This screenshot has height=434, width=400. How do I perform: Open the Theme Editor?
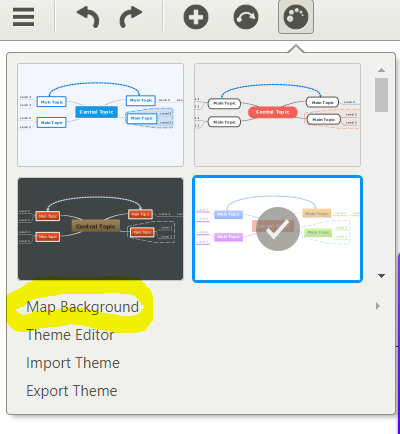[70, 335]
